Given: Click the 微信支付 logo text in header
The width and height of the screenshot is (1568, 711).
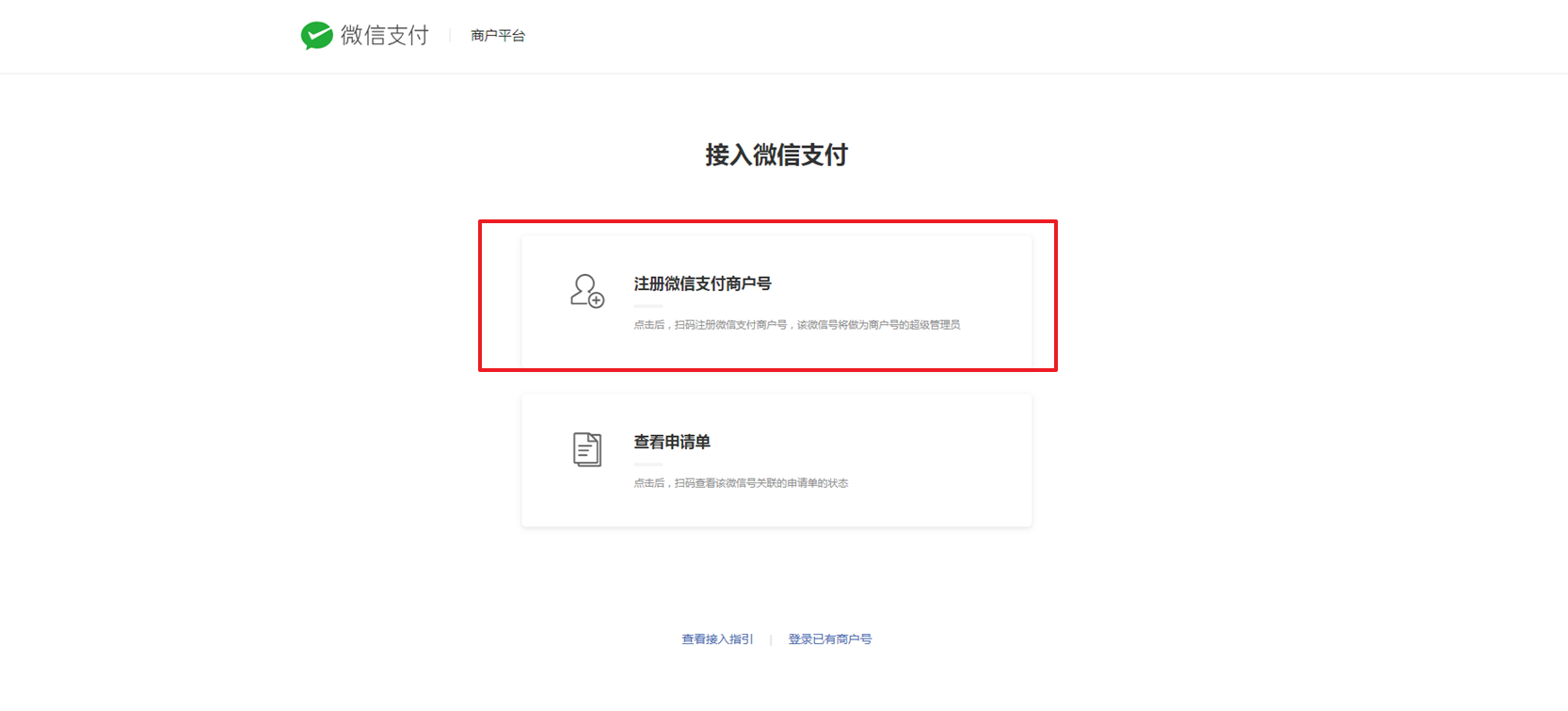Looking at the screenshot, I should pos(385,35).
